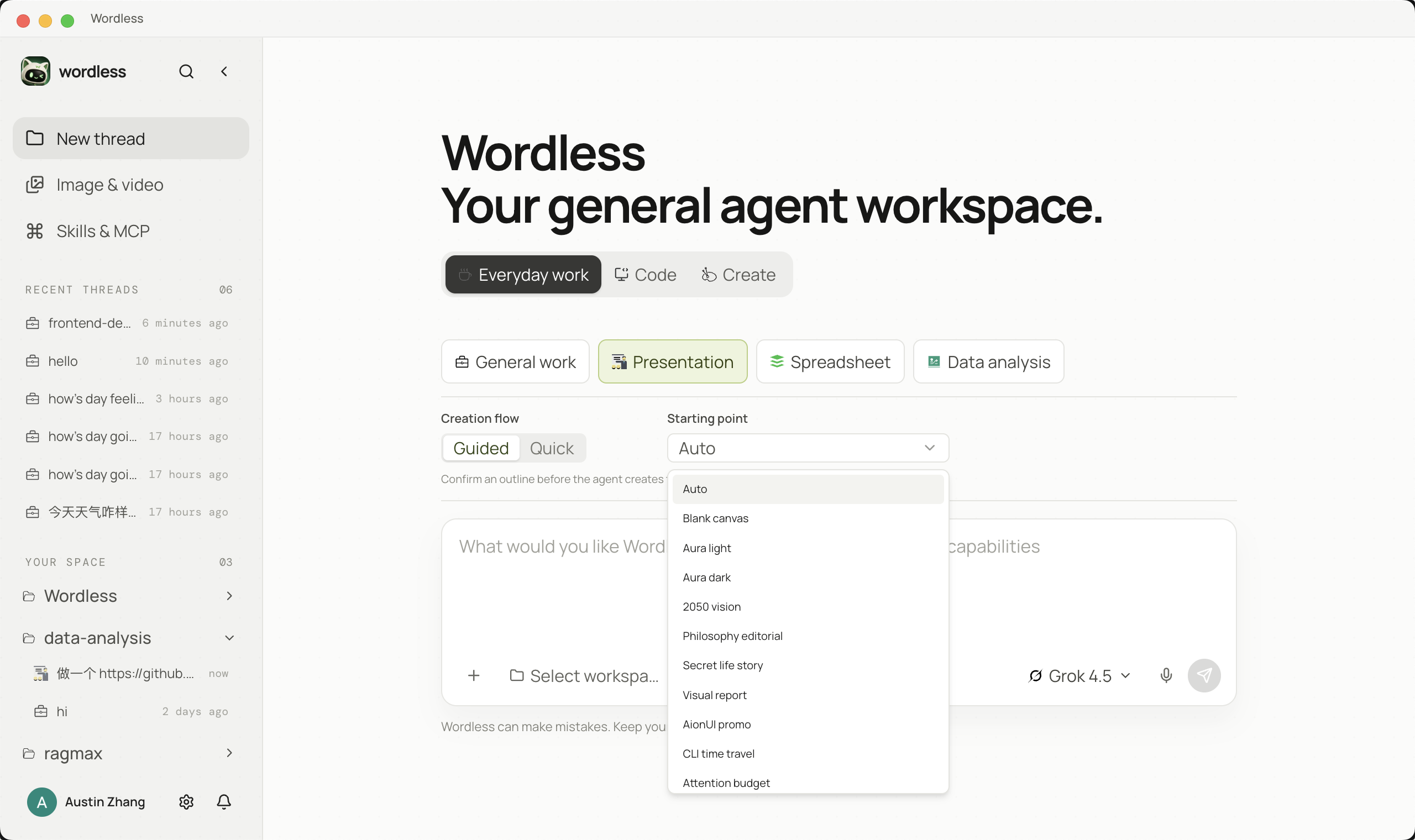This screenshot has width=1415, height=840.
Task: Select 2050 vision template
Action: tap(808, 607)
